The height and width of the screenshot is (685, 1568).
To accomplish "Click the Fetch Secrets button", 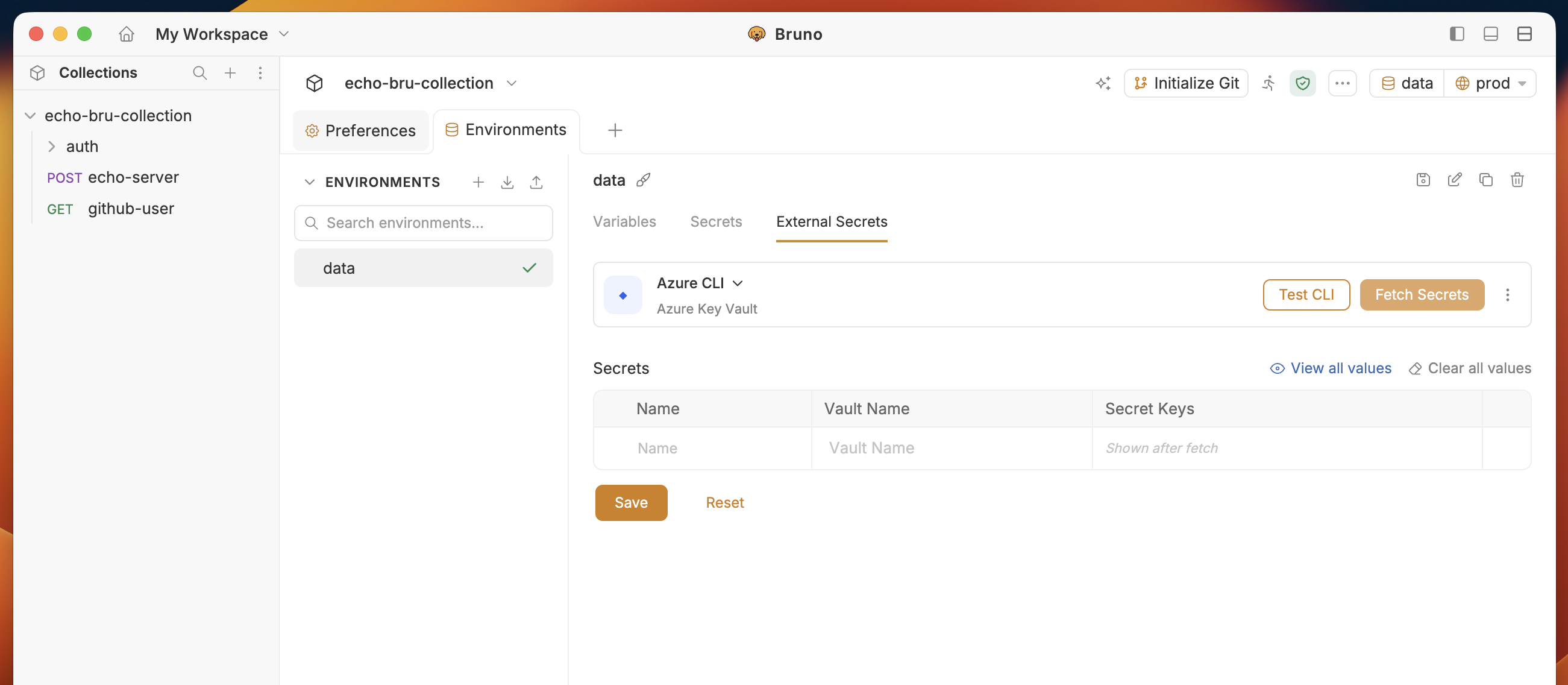I will (x=1422, y=295).
